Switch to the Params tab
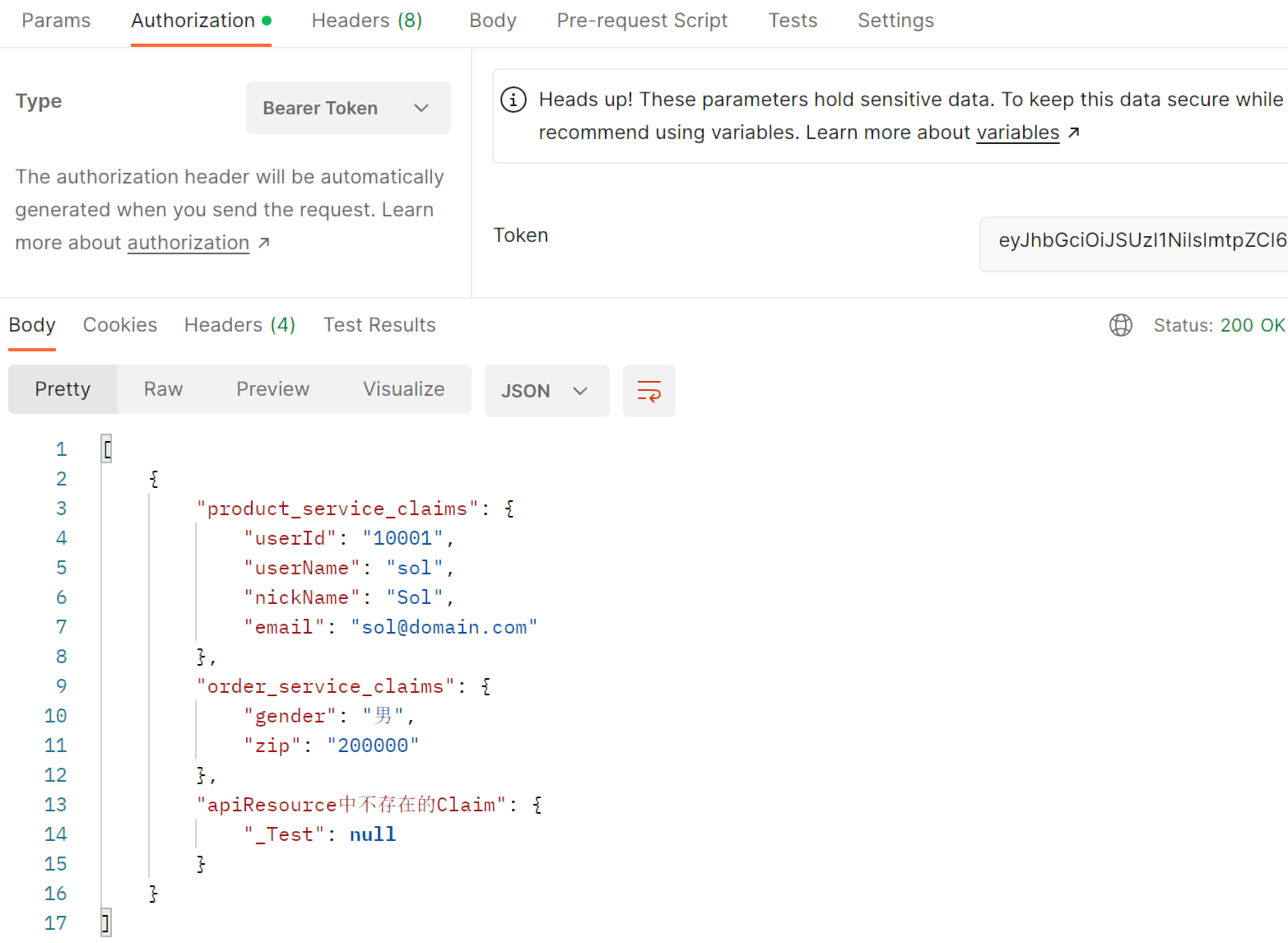The height and width of the screenshot is (943, 1288). 56,21
